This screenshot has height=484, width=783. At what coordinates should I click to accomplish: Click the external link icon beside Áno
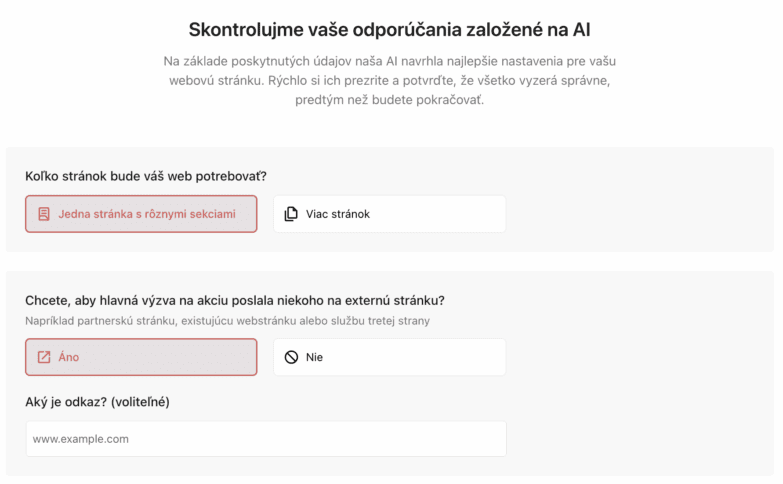[44, 357]
